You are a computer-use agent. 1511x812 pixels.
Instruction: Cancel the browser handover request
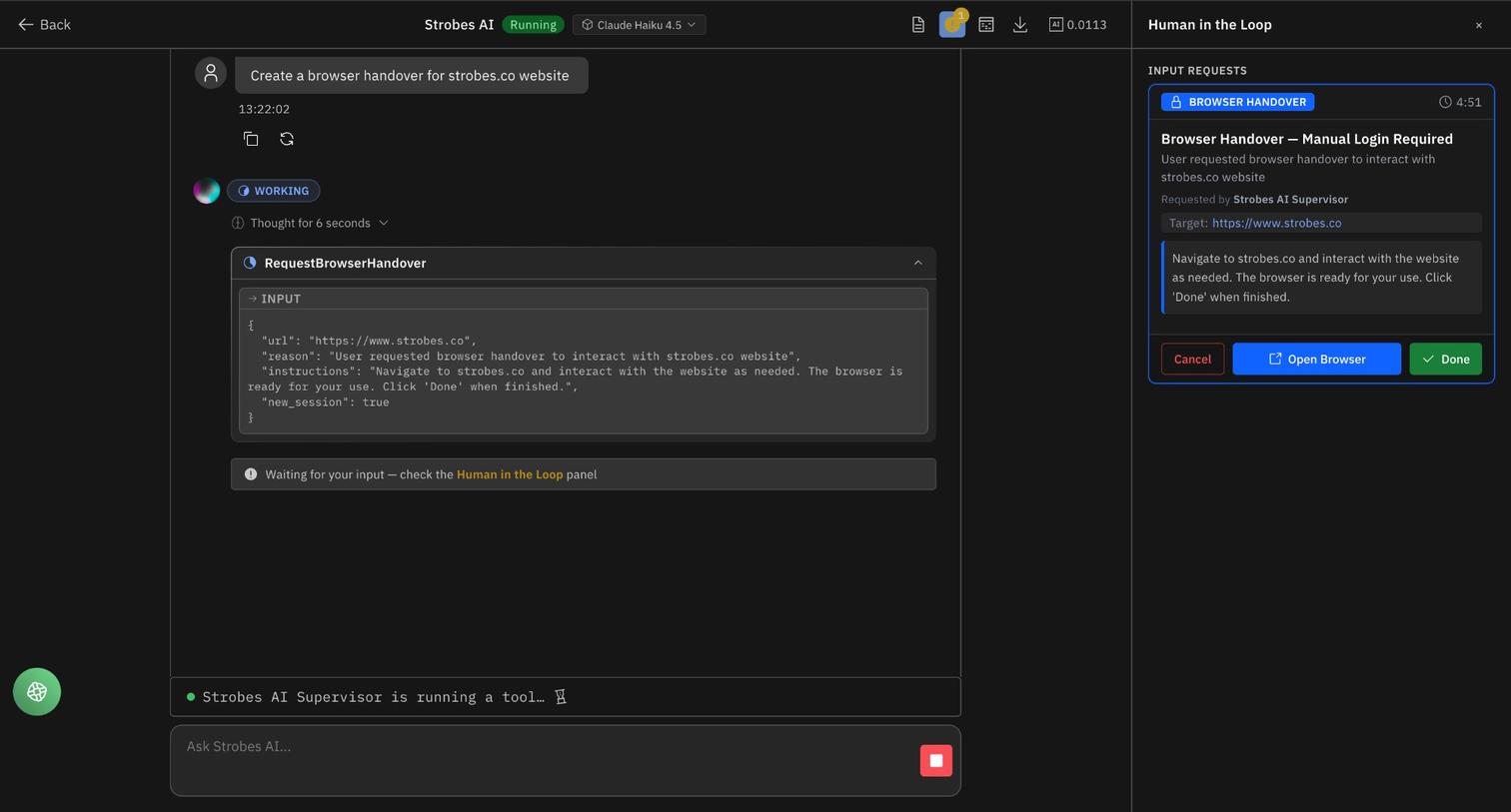1192,360
